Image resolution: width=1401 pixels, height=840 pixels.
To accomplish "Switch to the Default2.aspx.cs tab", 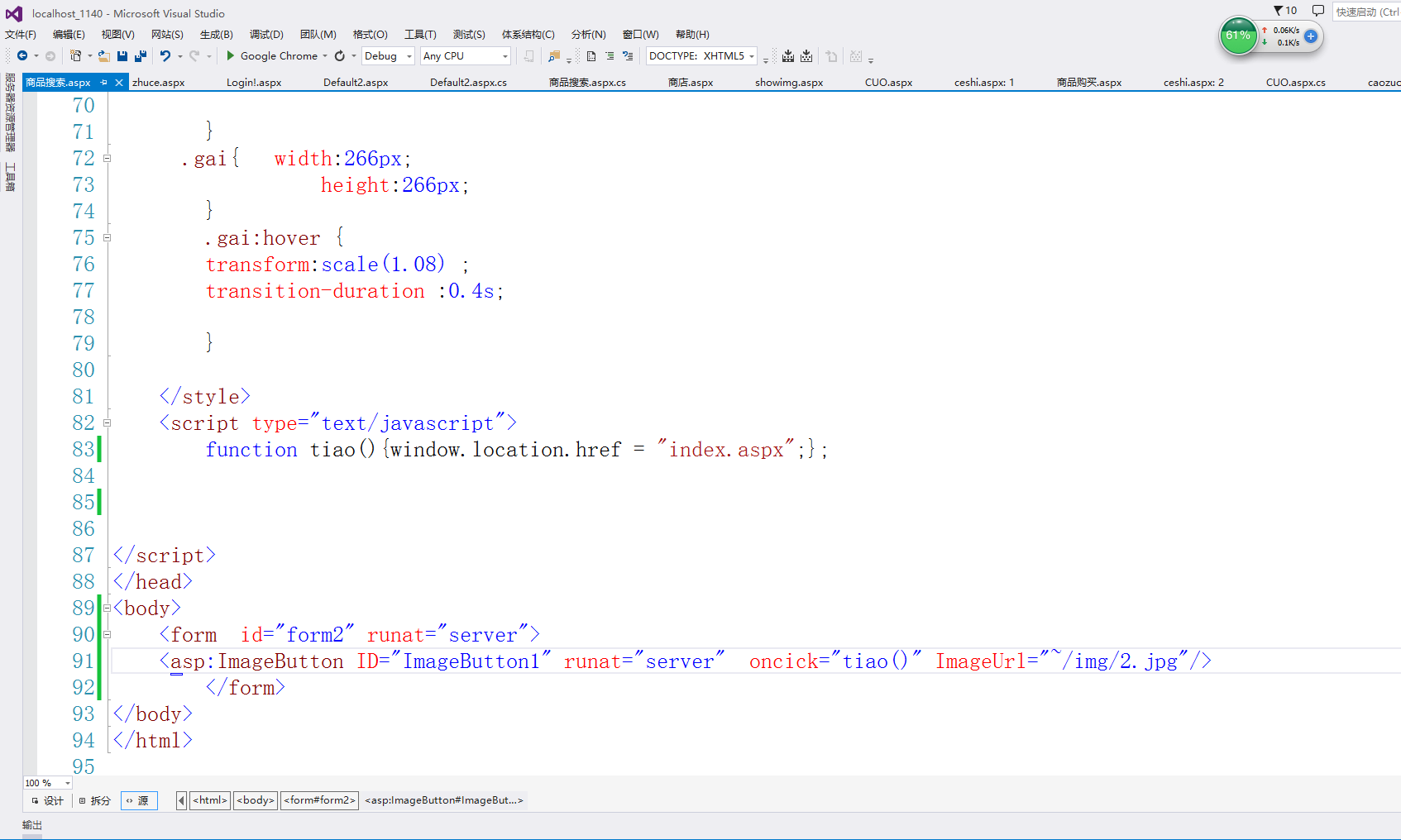I will pos(468,83).
